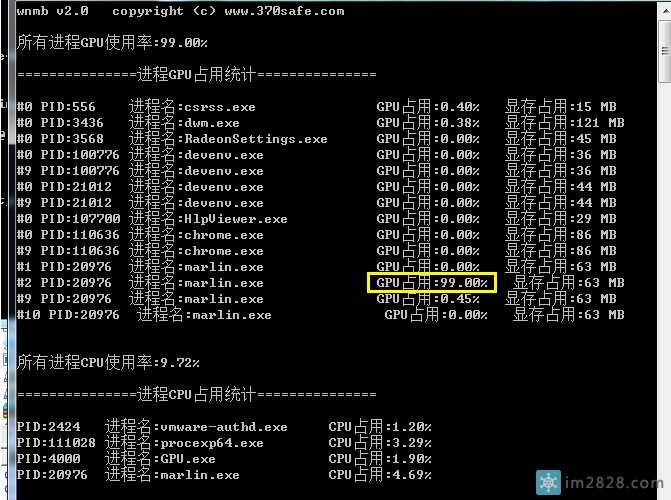Image resolution: width=671 pixels, height=500 pixels.
Task: Select the dwm.exe process name
Action: [211, 123]
